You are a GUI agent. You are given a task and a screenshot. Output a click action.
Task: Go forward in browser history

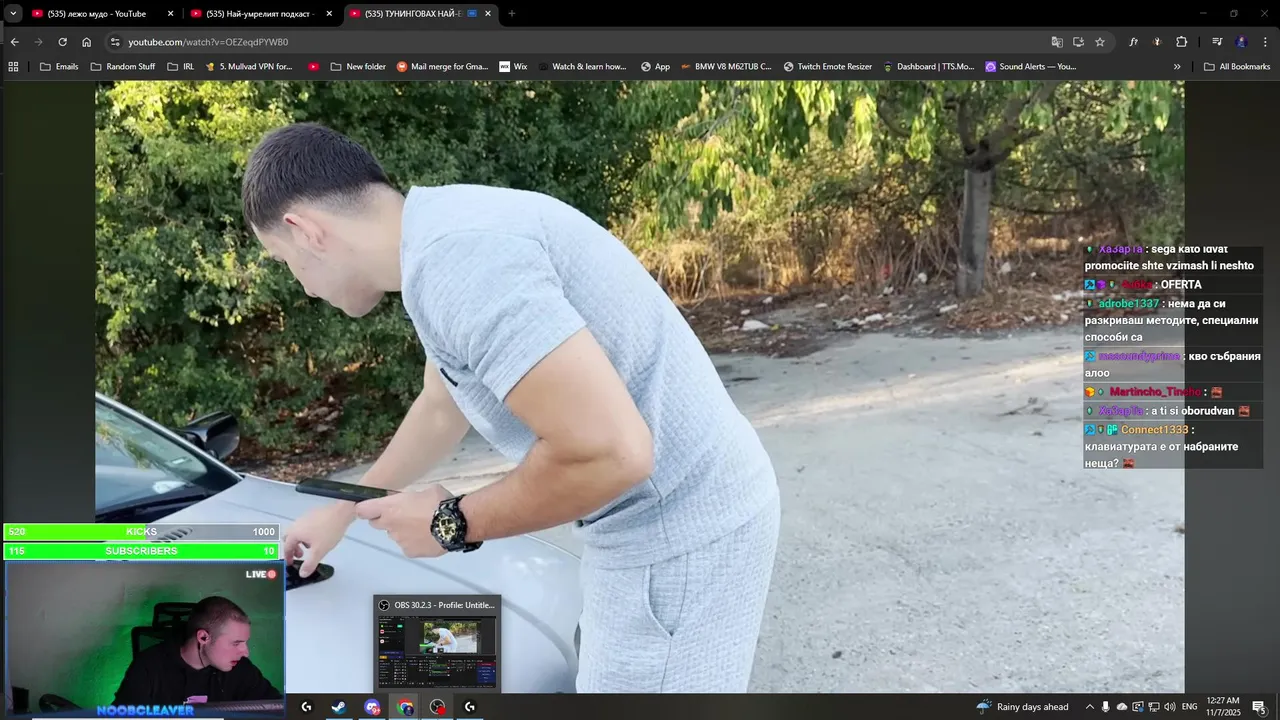click(x=38, y=42)
